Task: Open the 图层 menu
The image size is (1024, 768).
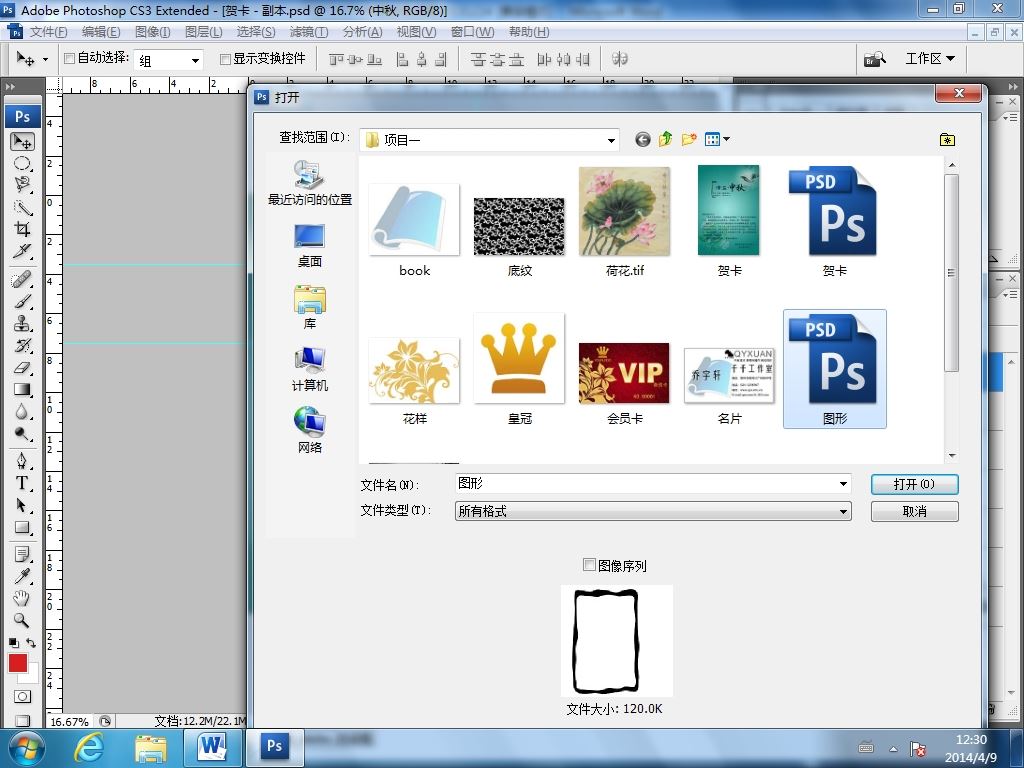Action: [x=203, y=32]
